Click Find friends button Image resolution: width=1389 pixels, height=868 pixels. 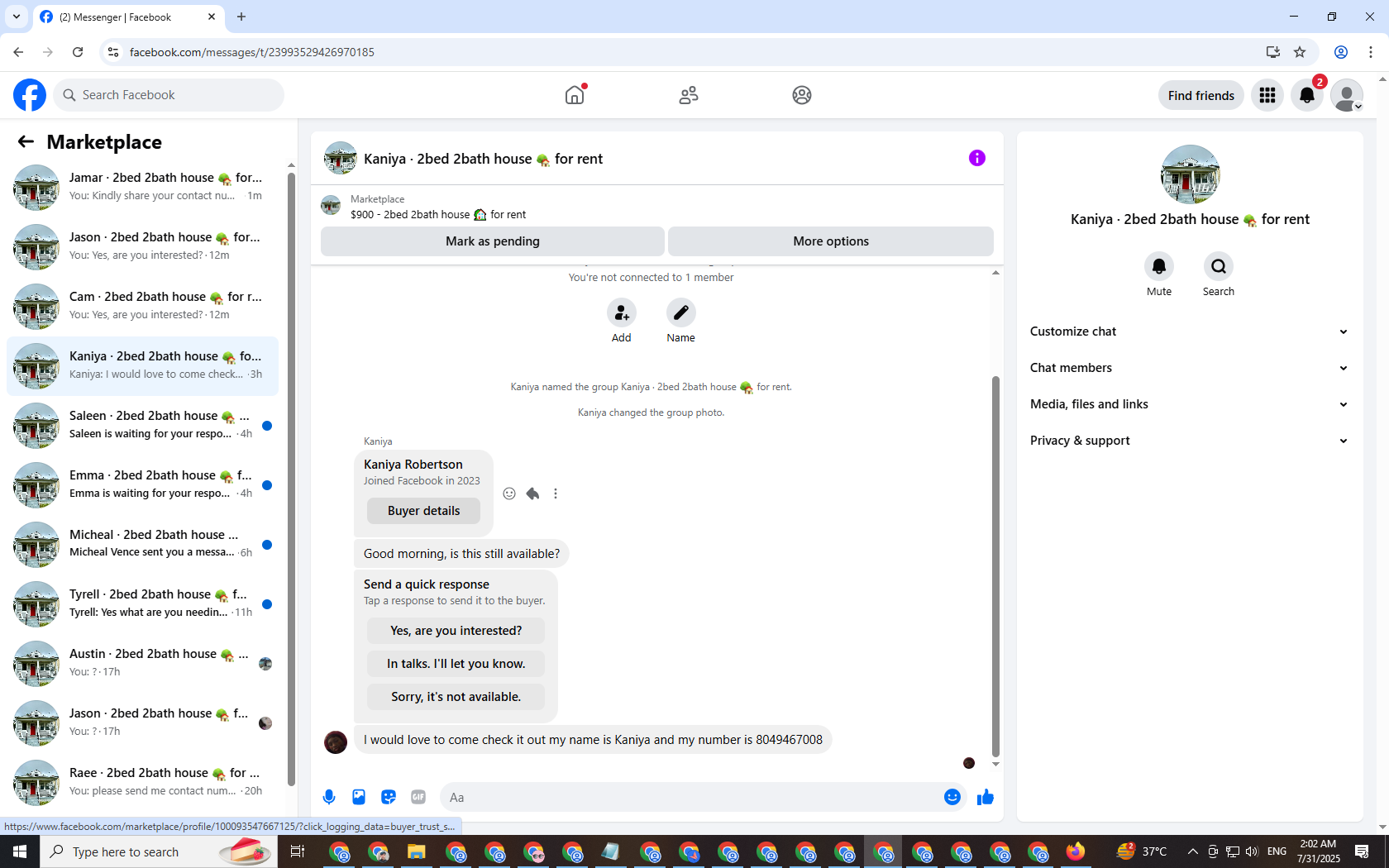[1200, 95]
